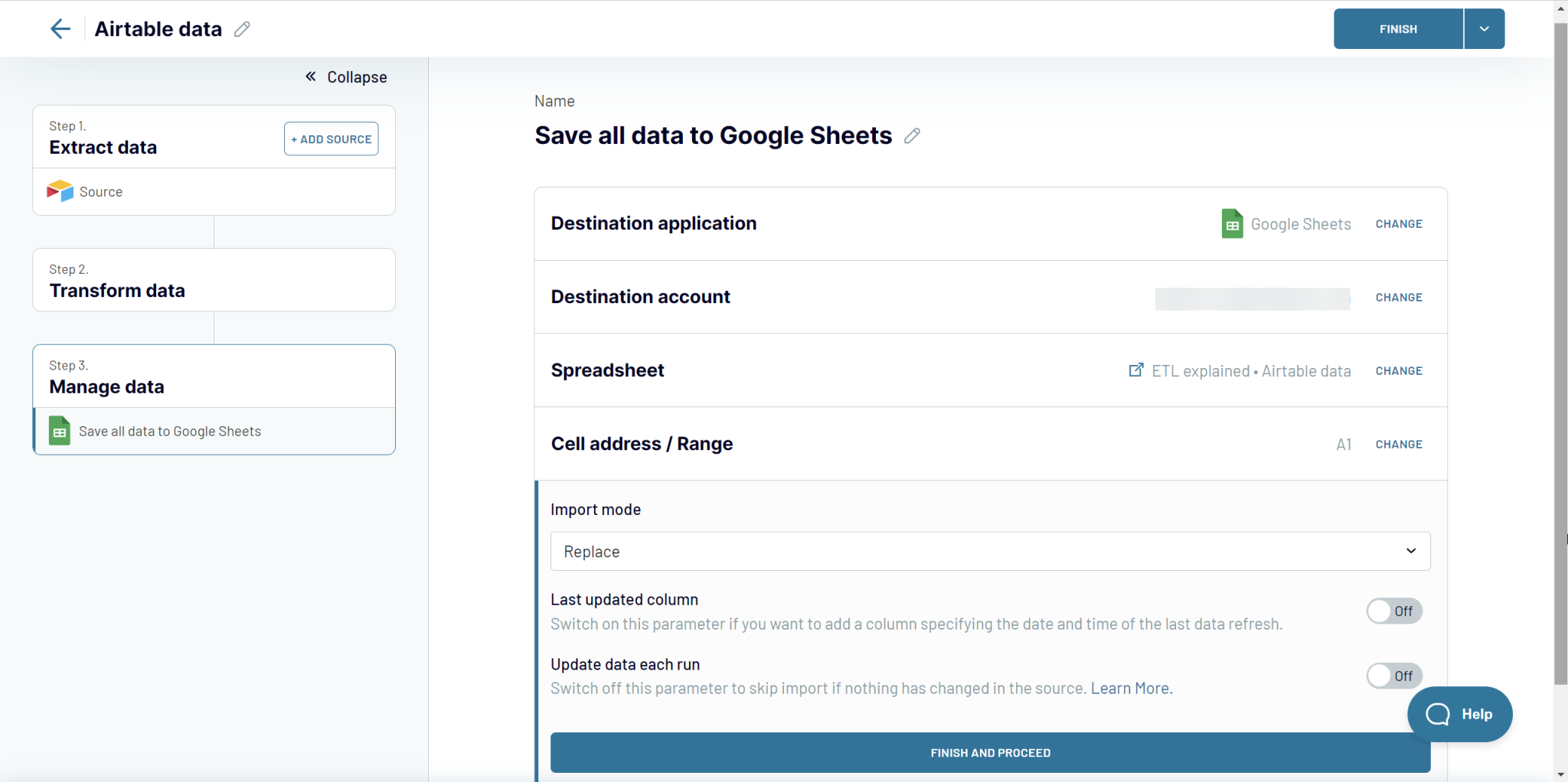Change the Cell address / Range
This screenshot has height=782, width=1568.
tap(1399, 445)
